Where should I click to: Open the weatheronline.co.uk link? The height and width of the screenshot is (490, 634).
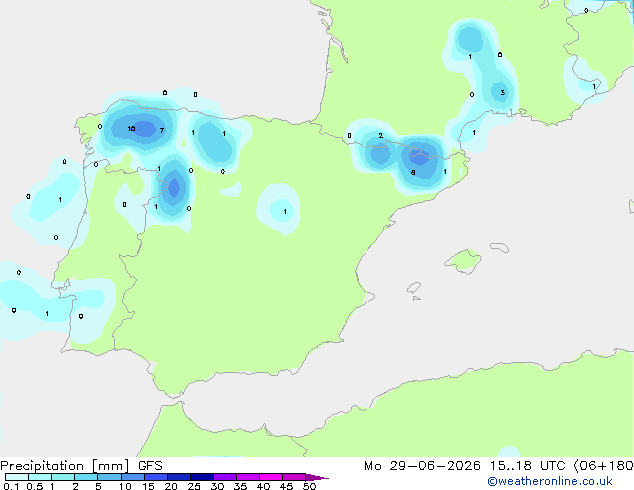pos(549,481)
